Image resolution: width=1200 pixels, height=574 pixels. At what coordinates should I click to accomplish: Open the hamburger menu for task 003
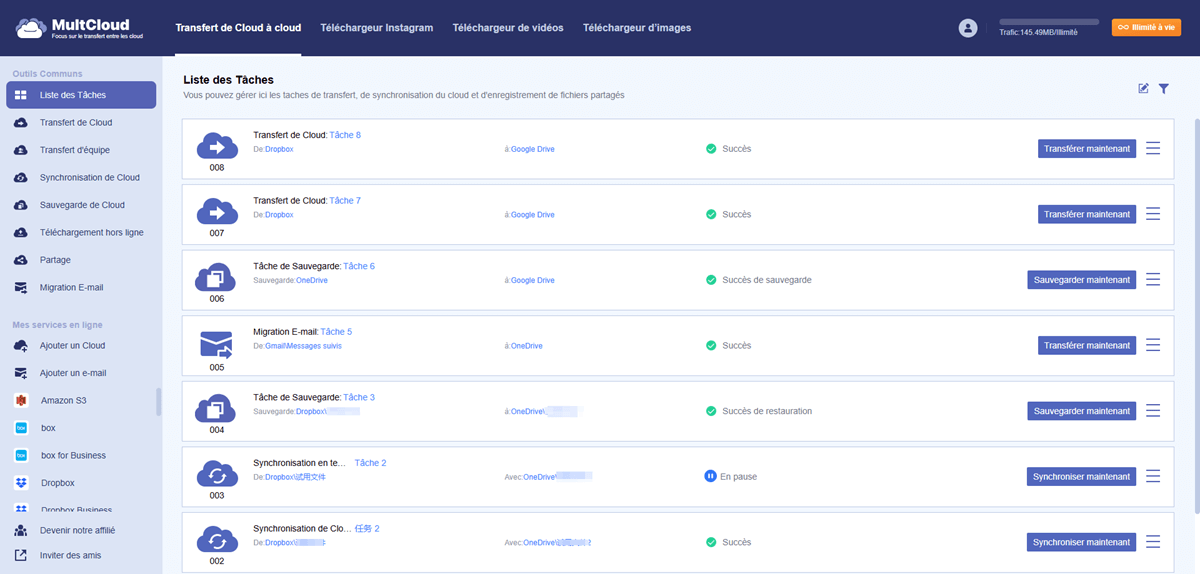click(1153, 476)
